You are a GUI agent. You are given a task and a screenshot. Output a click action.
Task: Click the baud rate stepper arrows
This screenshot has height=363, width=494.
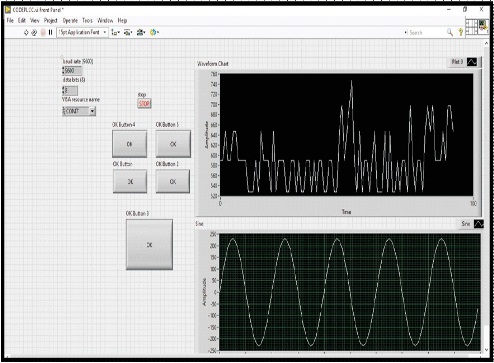coord(63,71)
